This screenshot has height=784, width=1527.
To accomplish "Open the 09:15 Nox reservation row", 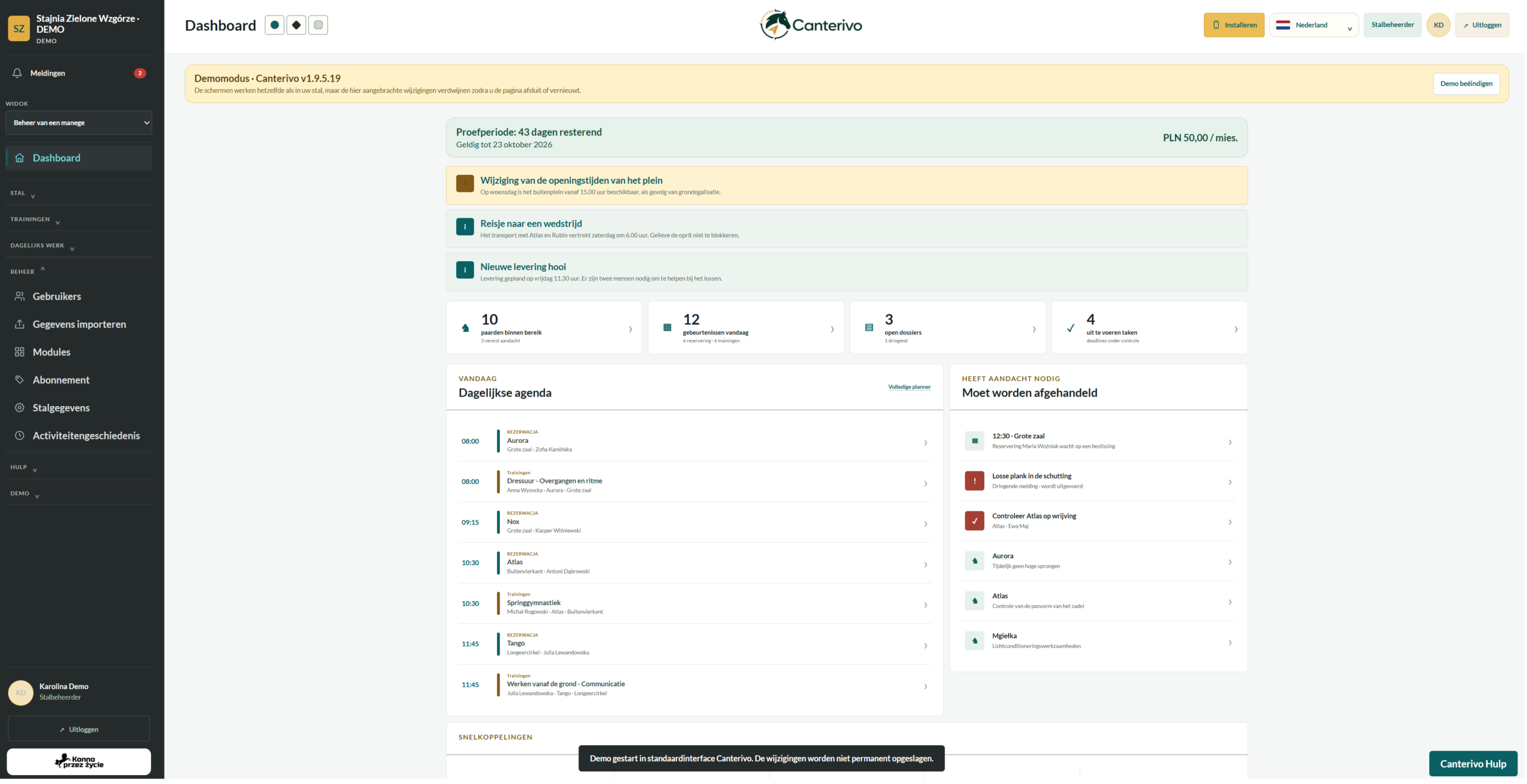I will point(695,523).
